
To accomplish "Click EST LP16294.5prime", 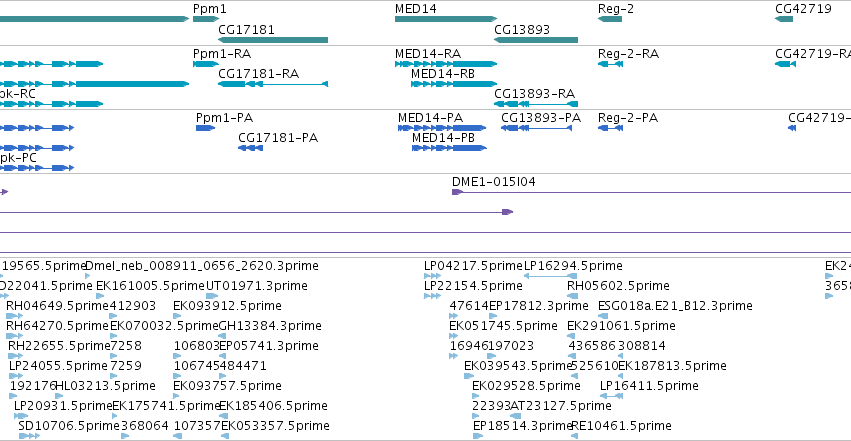I will 573,266.
